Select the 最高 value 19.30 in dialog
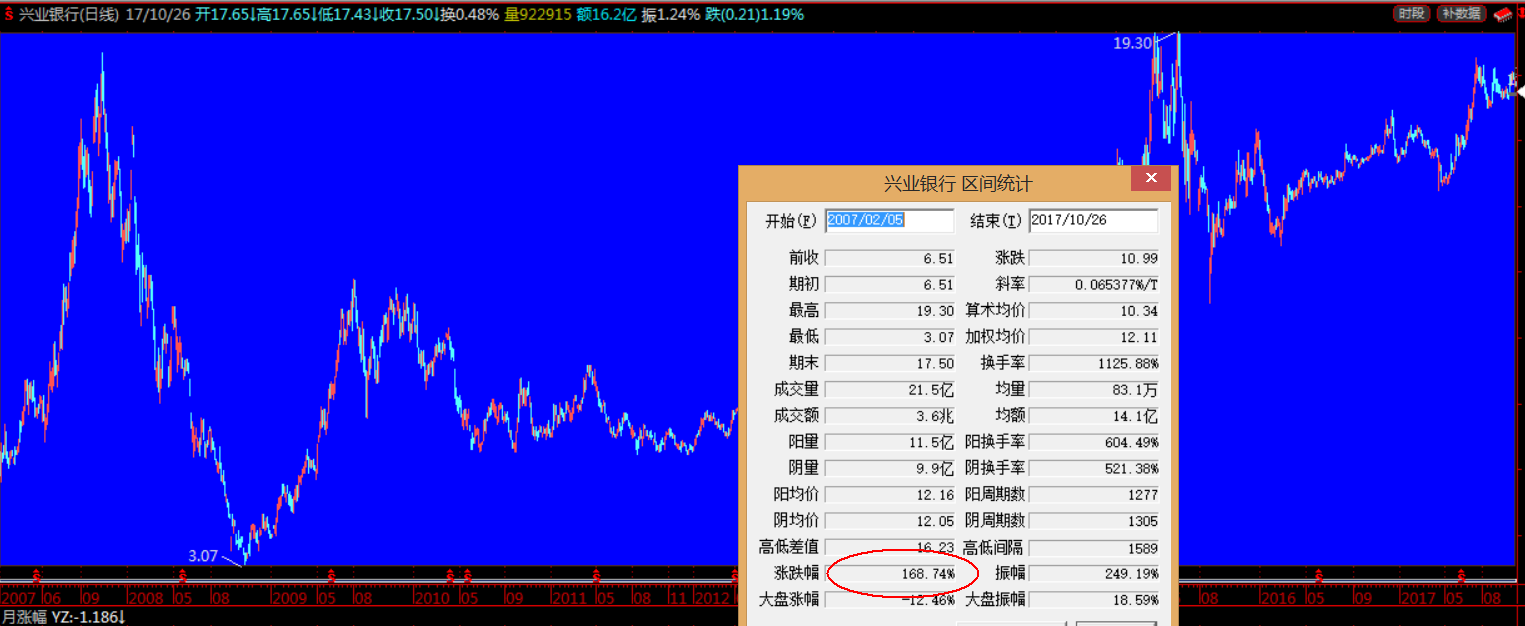The image size is (1525, 626). coord(890,311)
